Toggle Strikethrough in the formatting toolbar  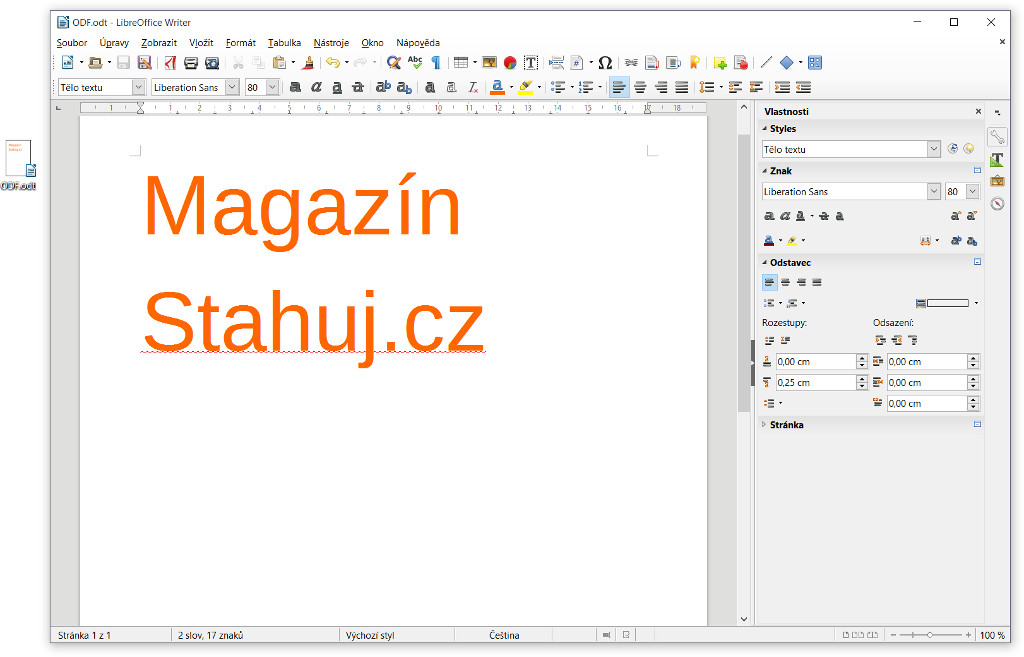coord(358,88)
